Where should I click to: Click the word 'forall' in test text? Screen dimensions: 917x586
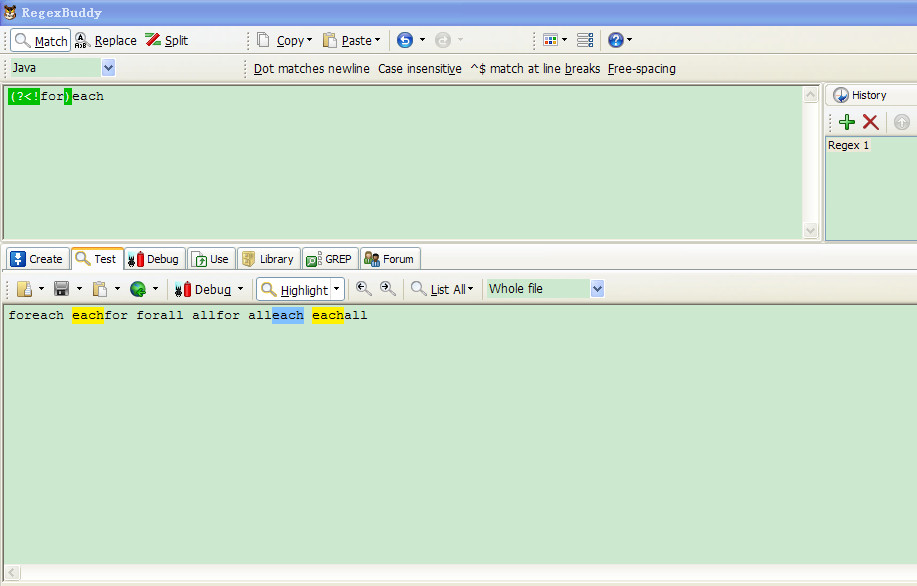[x=160, y=315]
